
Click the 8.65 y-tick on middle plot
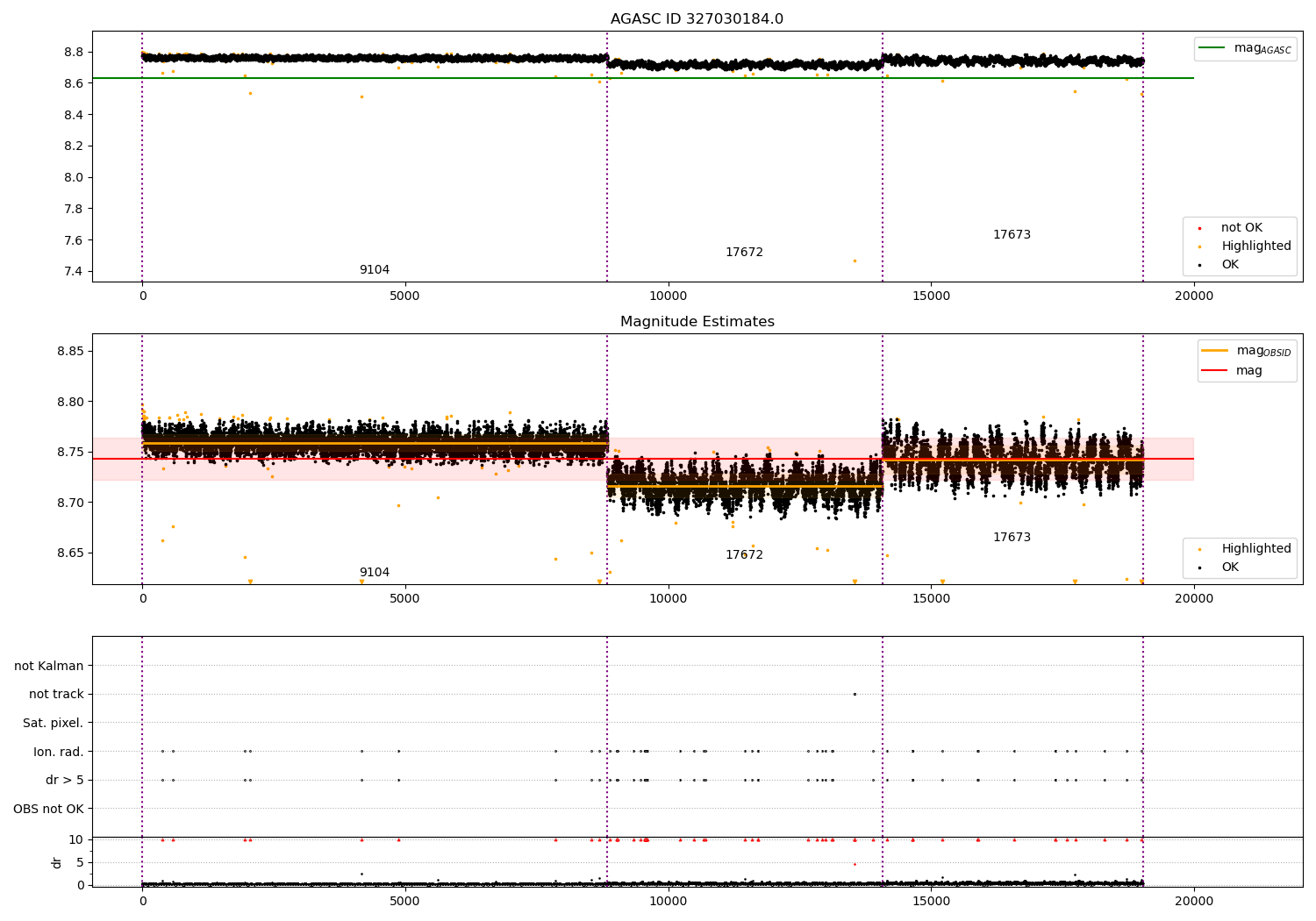(x=70, y=553)
